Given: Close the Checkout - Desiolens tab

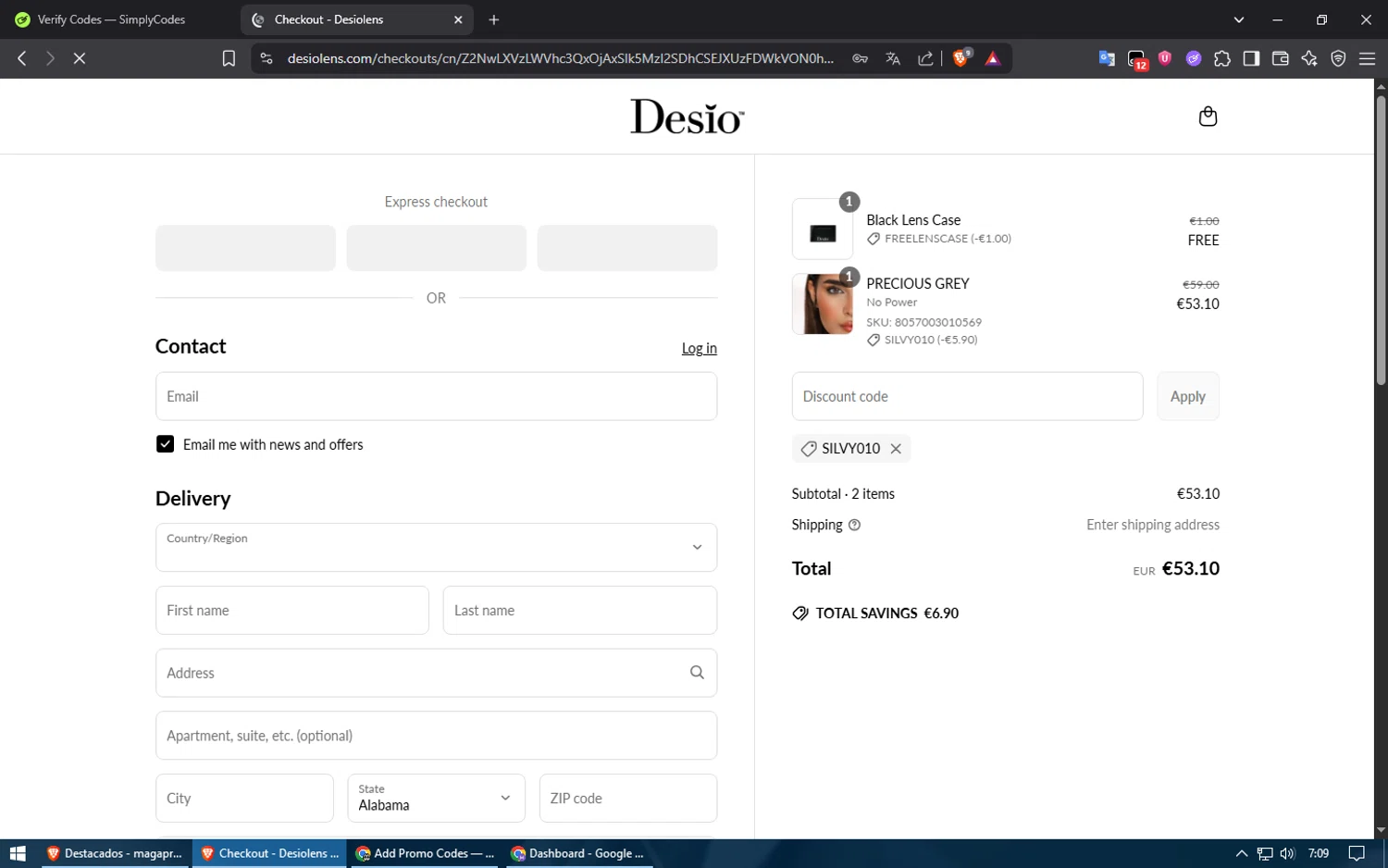Looking at the screenshot, I should (x=458, y=19).
